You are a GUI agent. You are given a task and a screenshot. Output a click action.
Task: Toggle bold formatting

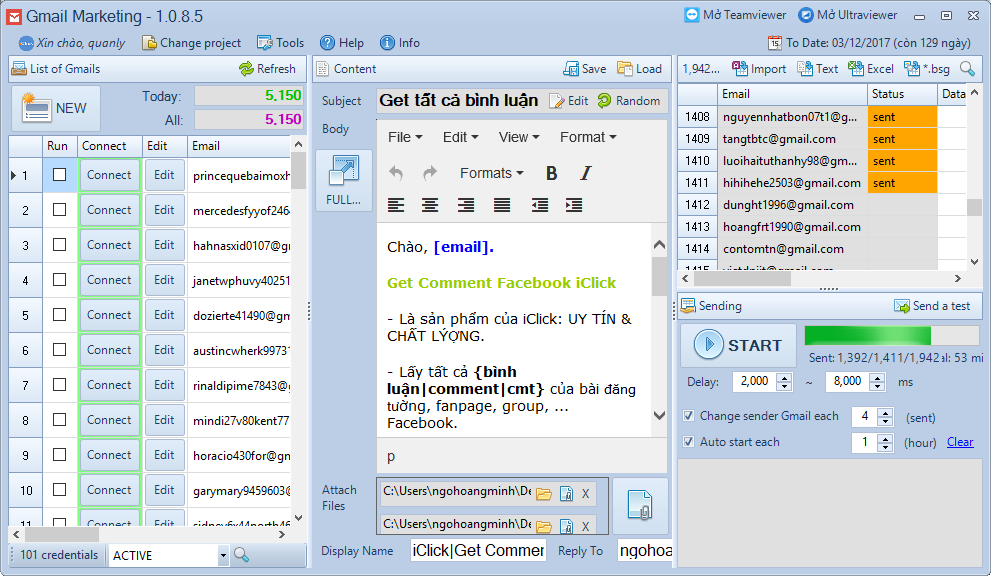(x=551, y=173)
